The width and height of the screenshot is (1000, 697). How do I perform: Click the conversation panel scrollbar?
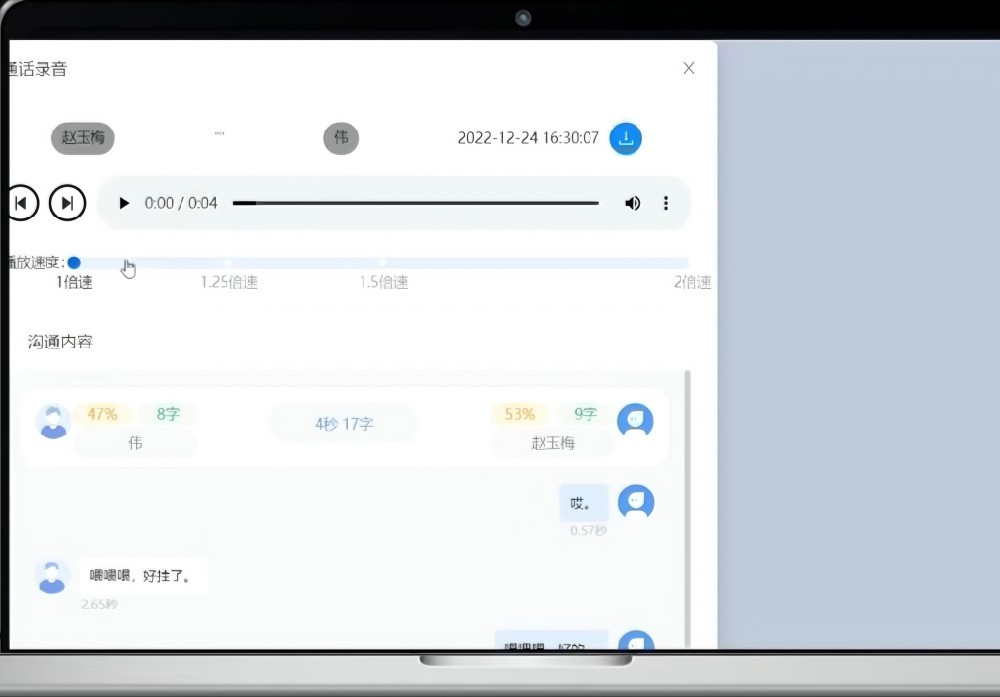688,509
